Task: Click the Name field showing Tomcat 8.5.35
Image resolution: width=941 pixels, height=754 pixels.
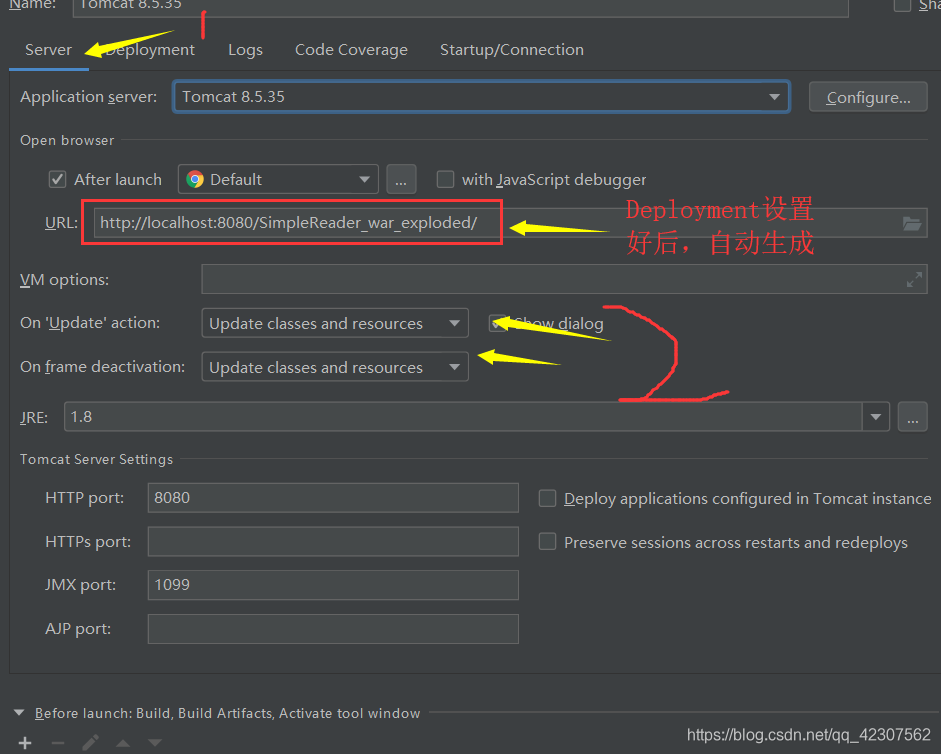Action: (x=460, y=6)
